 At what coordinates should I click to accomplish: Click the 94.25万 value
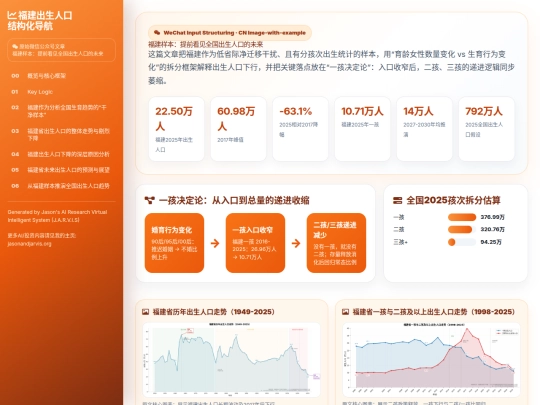pyautogui.click(x=491, y=242)
